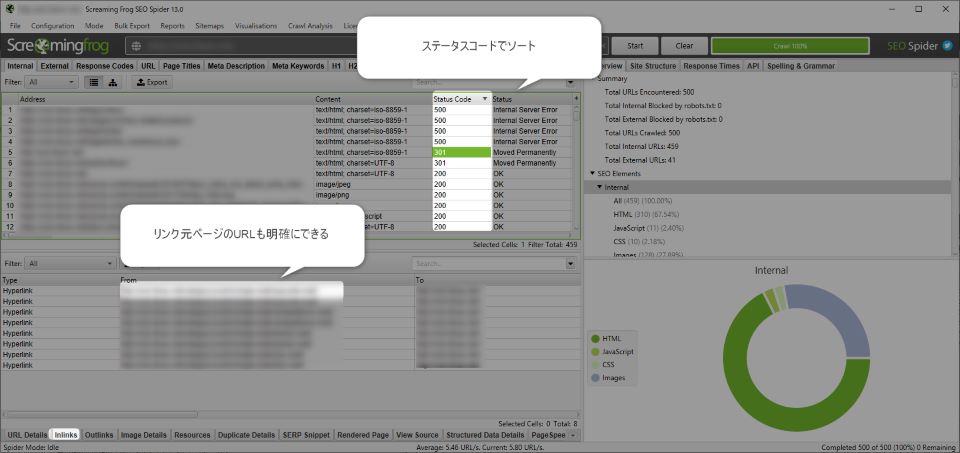Open the Rendered Page bottom tab
Viewport: 960px width, 453px height.
[x=363, y=435]
